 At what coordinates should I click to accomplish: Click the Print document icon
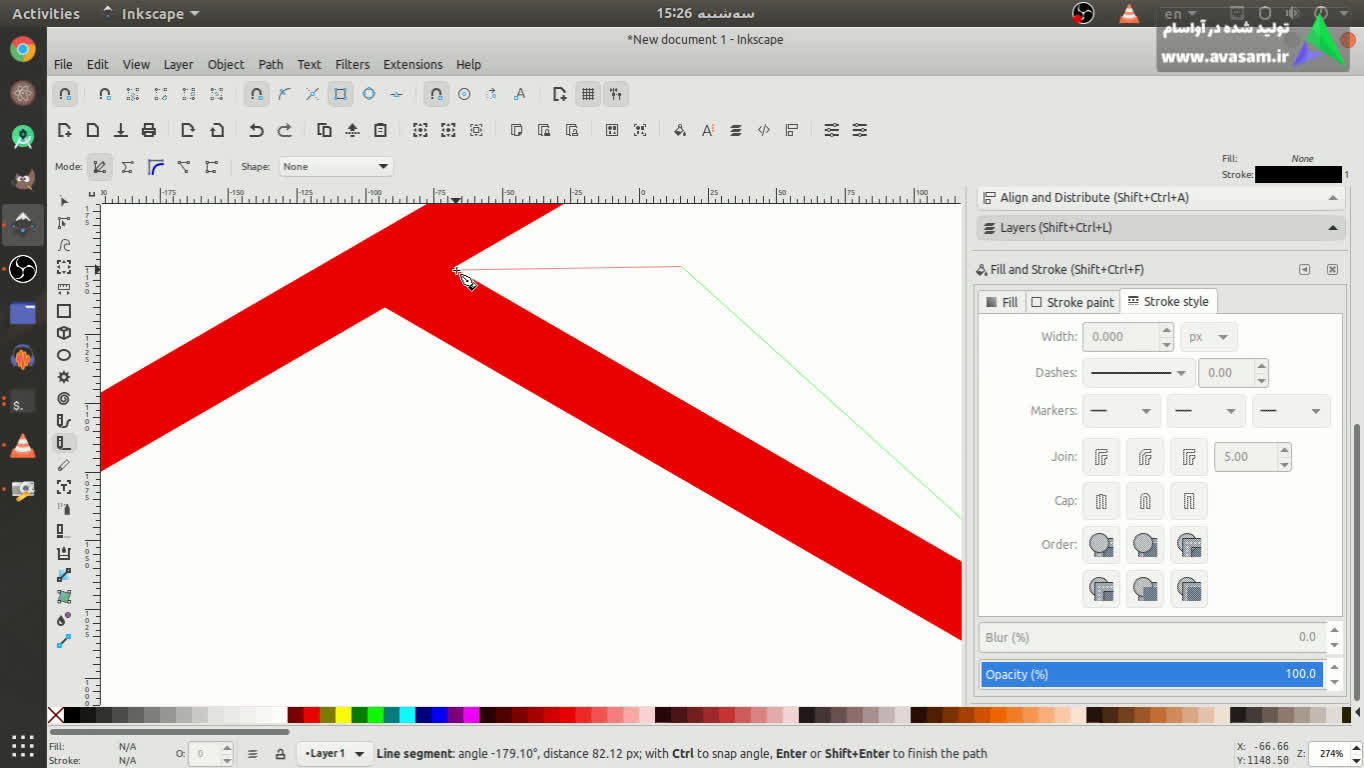tap(149, 130)
